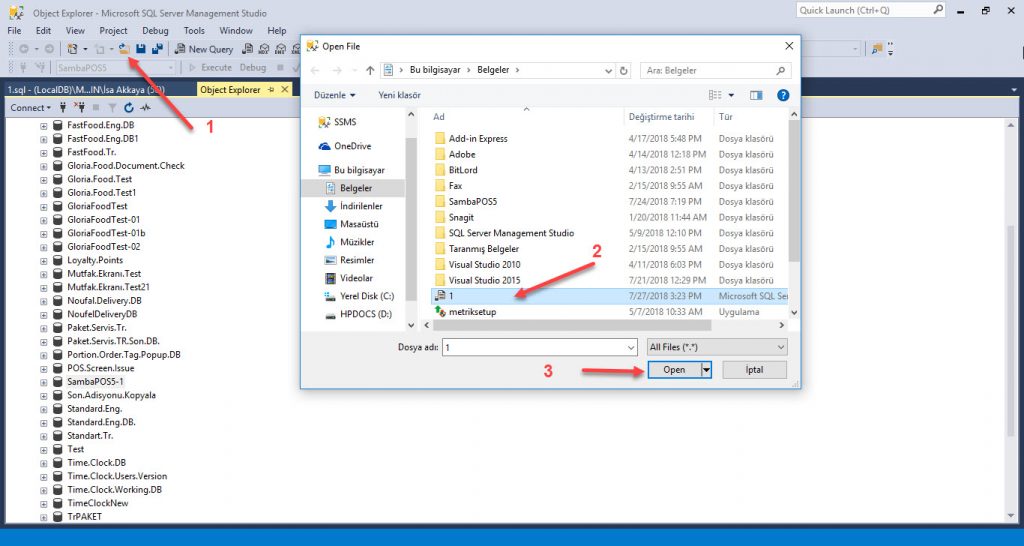Open the Project menu
This screenshot has height=546, width=1024.
[x=114, y=31]
